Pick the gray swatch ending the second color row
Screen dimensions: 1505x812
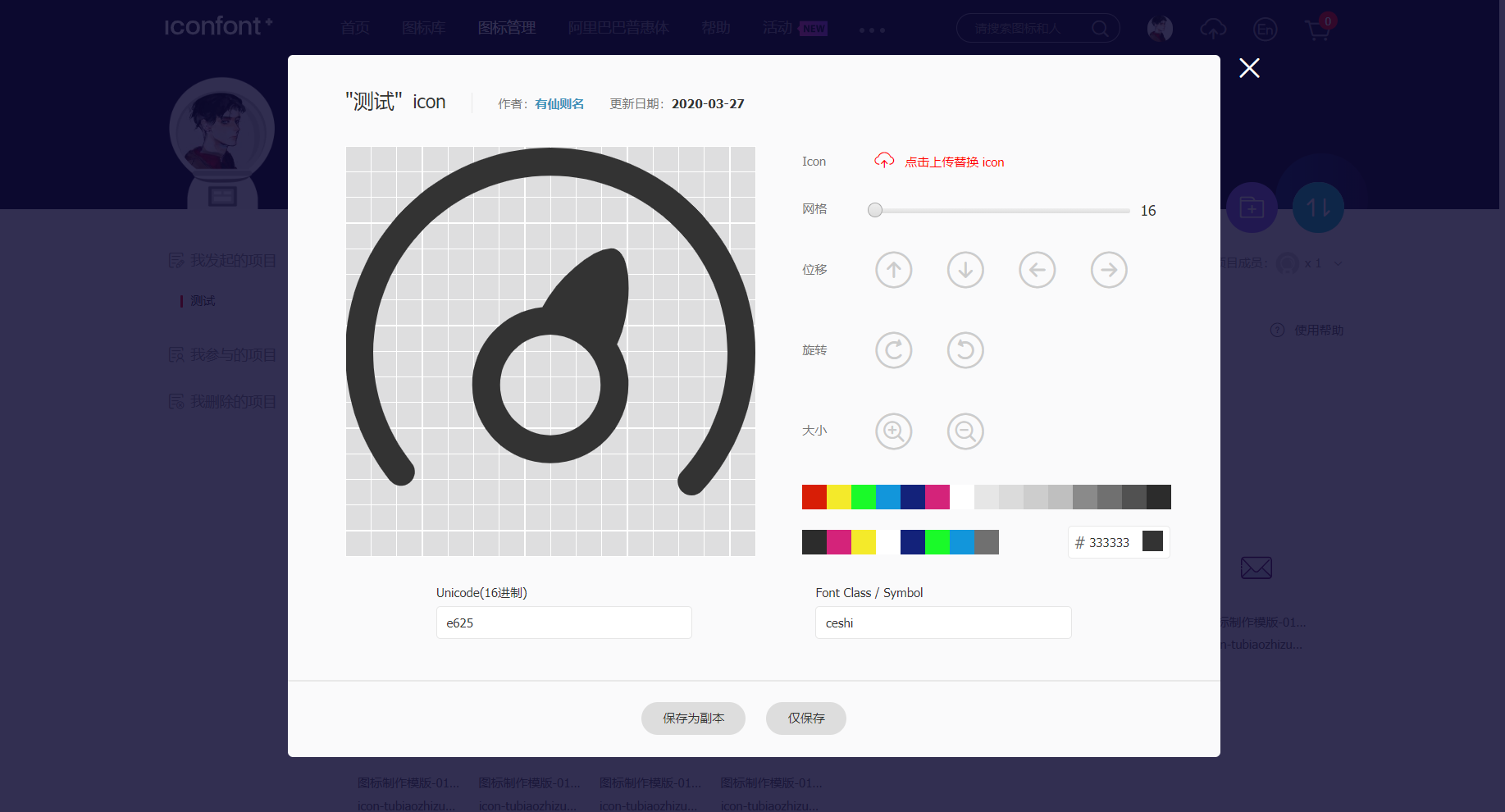coord(987,542)
